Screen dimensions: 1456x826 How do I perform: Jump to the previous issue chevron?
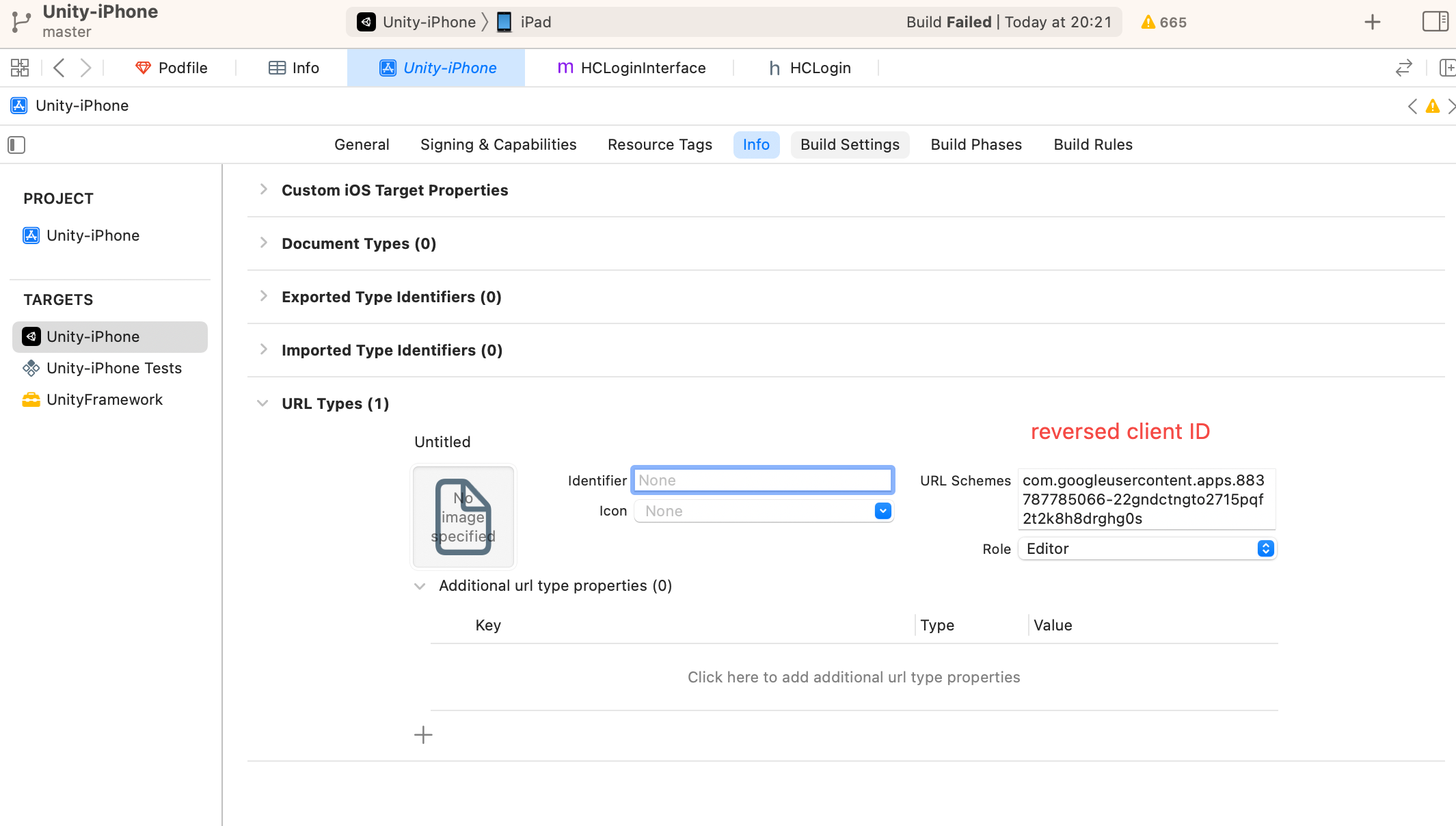(1412, 106)
